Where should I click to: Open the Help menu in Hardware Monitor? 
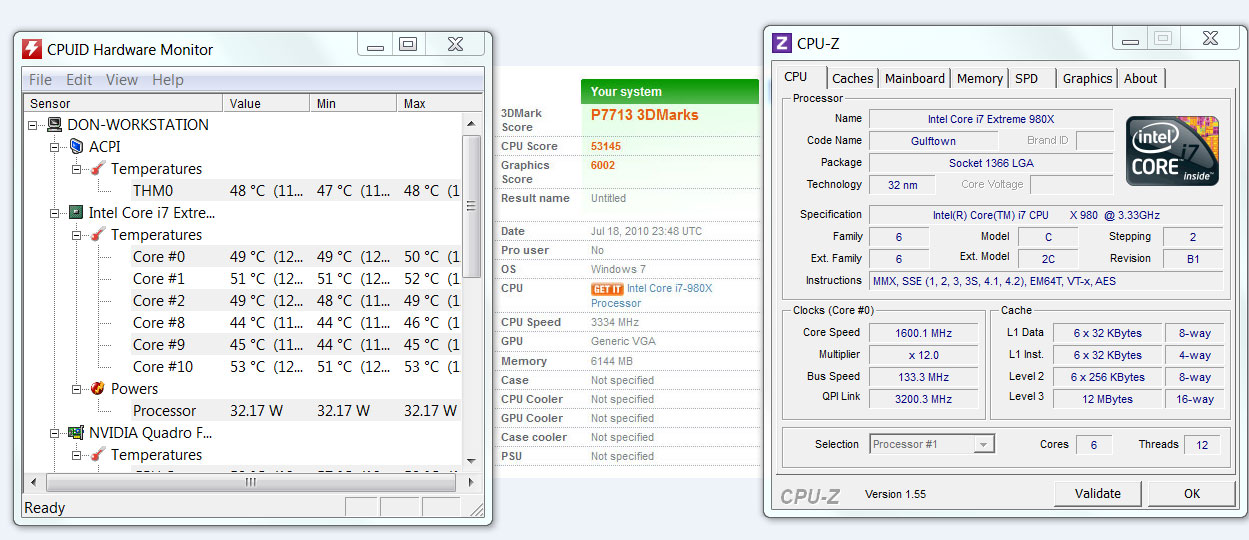point(168,80)
